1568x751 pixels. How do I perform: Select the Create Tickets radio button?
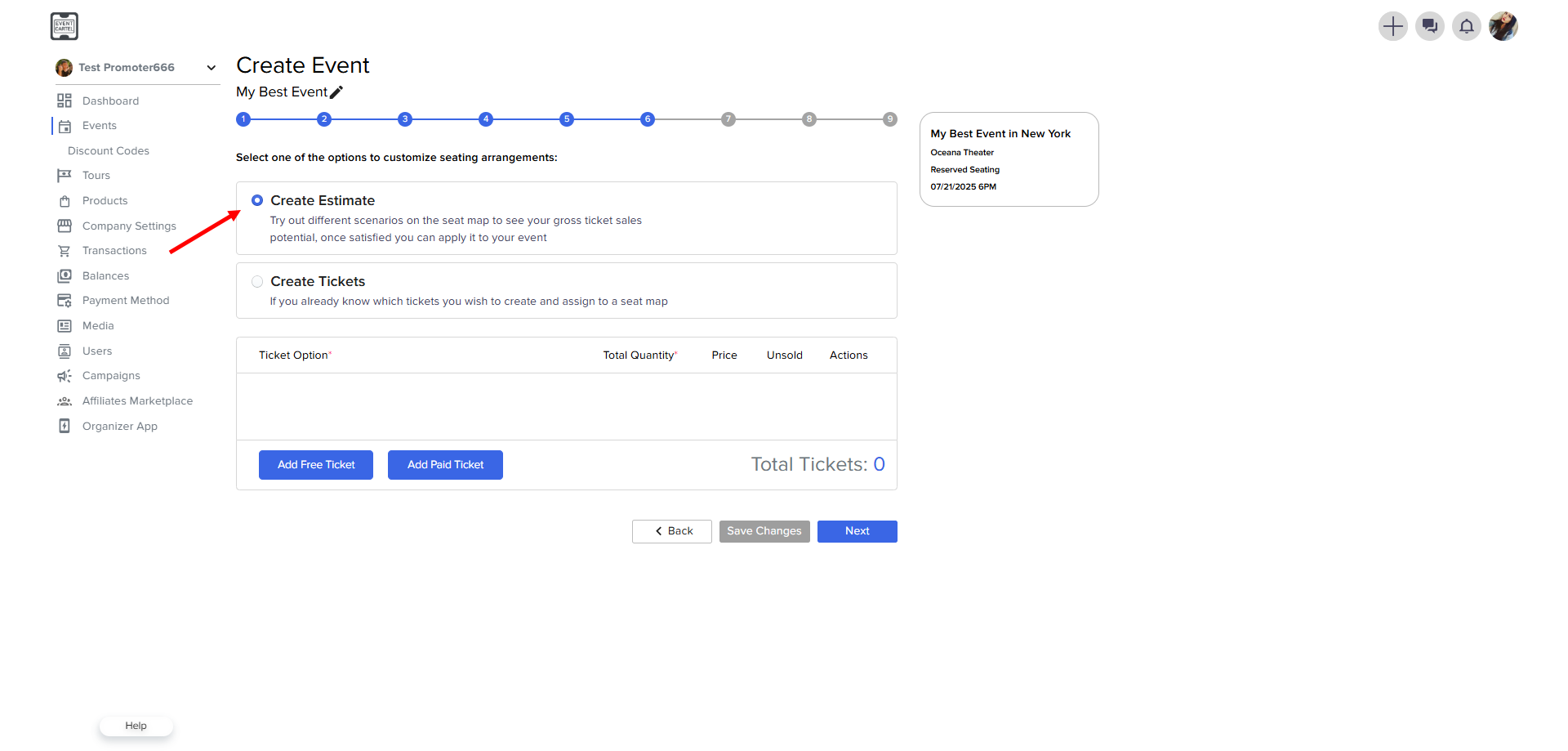[x=257, y=282]
